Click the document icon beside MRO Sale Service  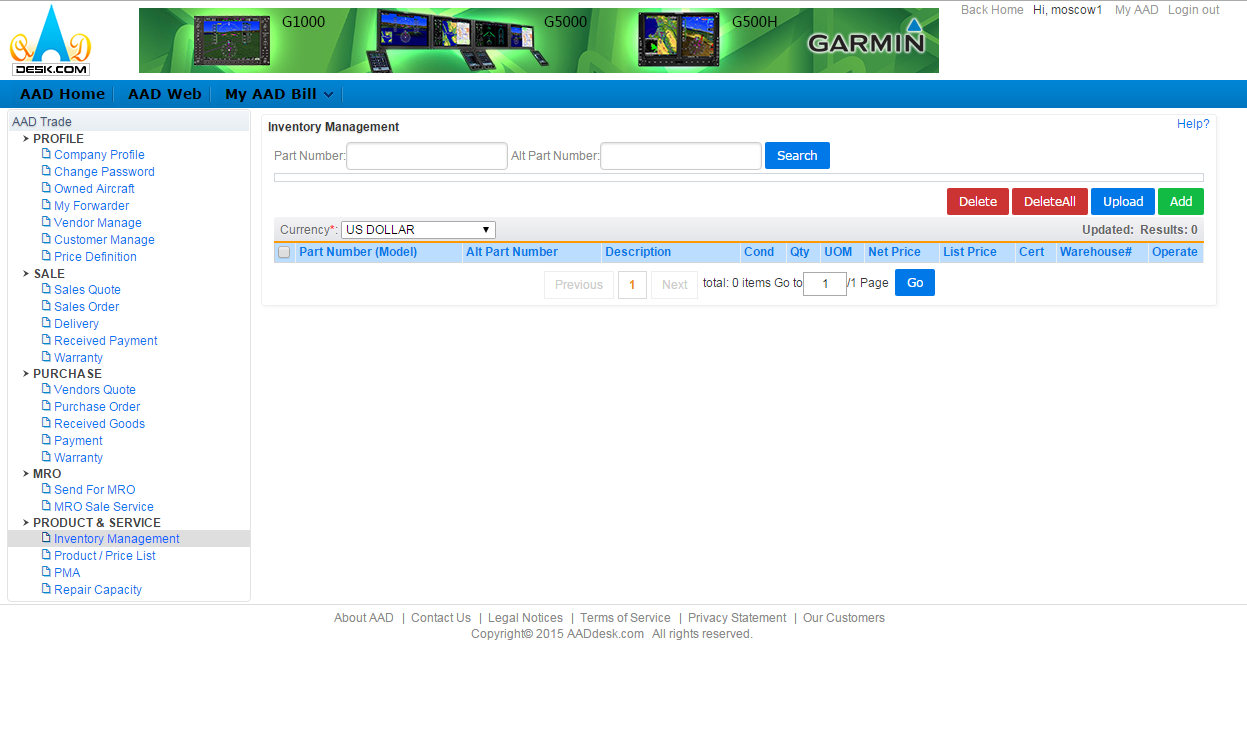click(46, 506)
